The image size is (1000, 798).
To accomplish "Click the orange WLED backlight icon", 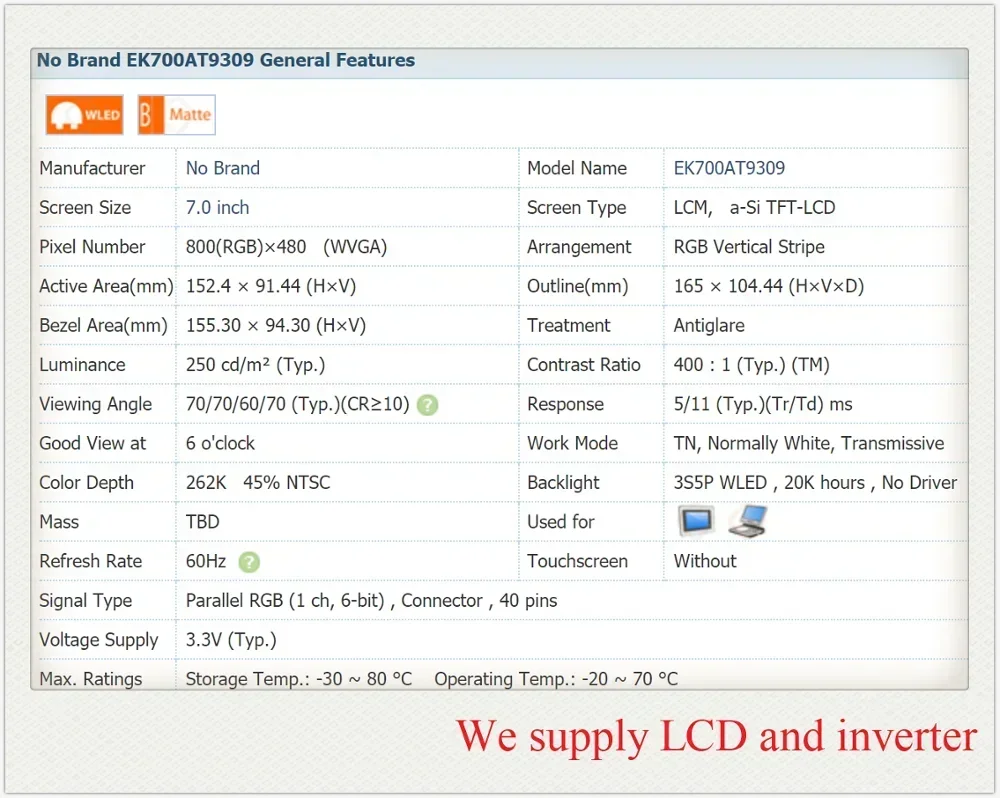I will pos(84,115).
